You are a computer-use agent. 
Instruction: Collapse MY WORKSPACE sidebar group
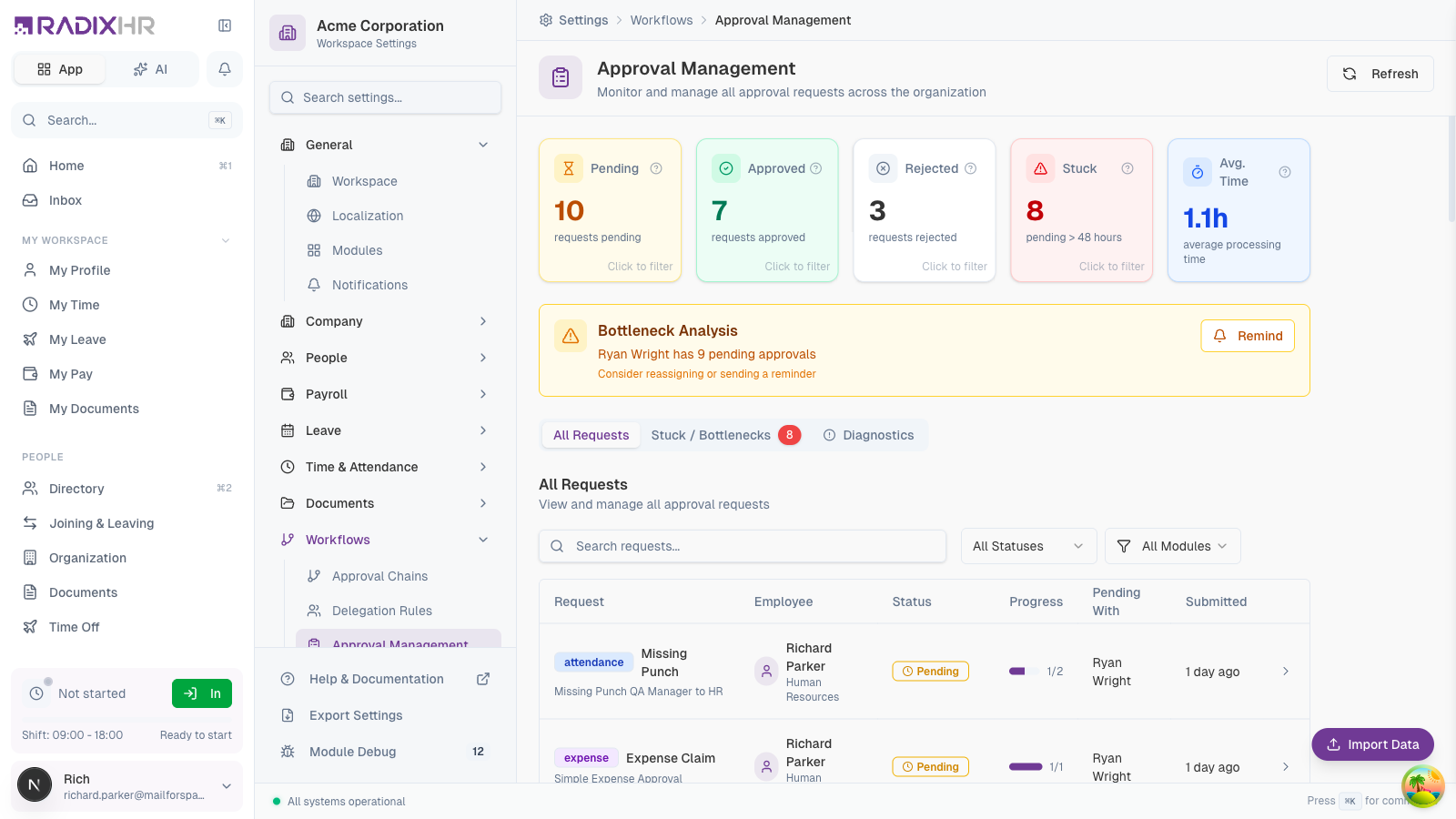226,240
